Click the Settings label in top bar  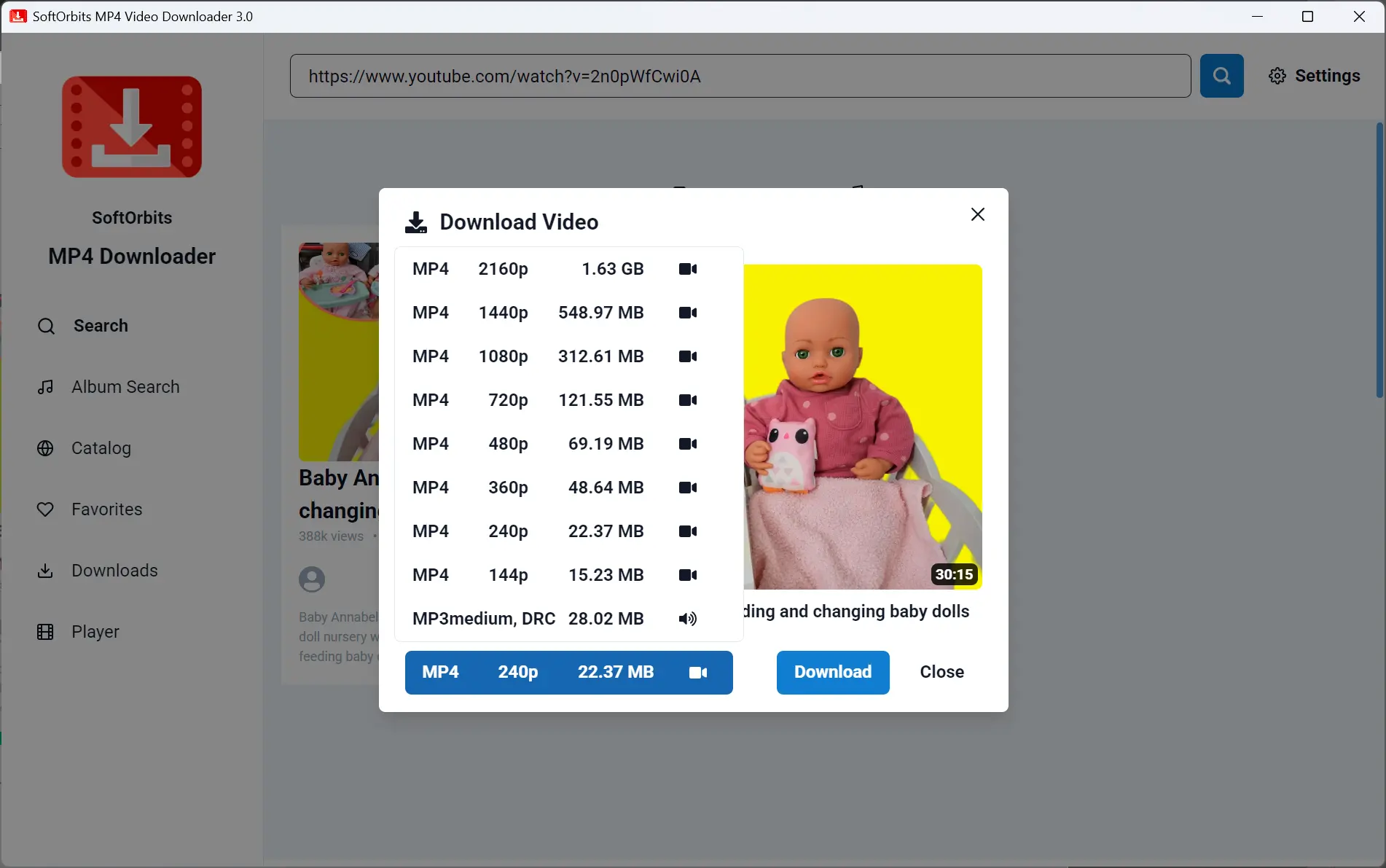point(1327,76)
